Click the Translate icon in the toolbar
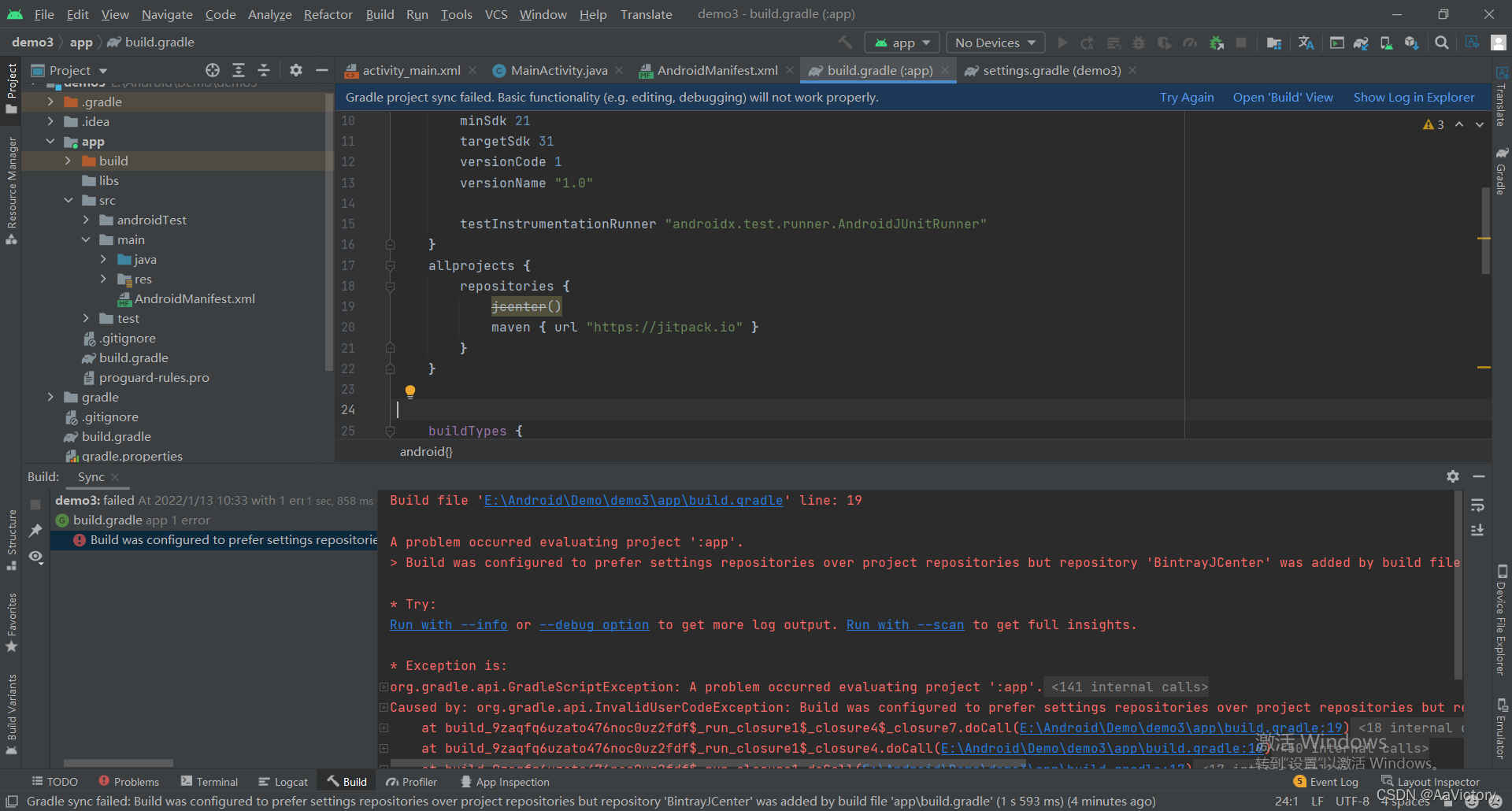The image size is (1512, 811). coord(1306,43)
